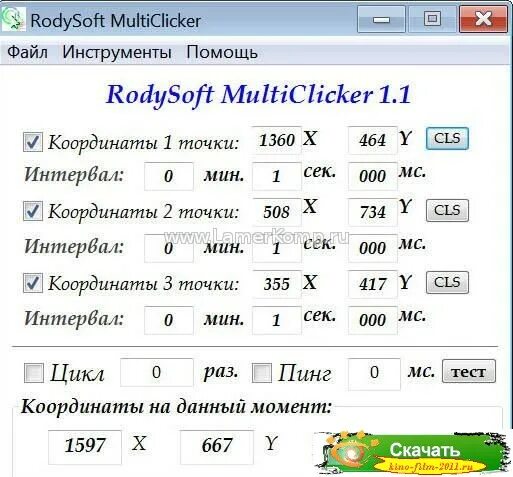This screenshot has width=513, height=477.
Task: Click point 2 interval minutes field
Action: pos(169,248)
